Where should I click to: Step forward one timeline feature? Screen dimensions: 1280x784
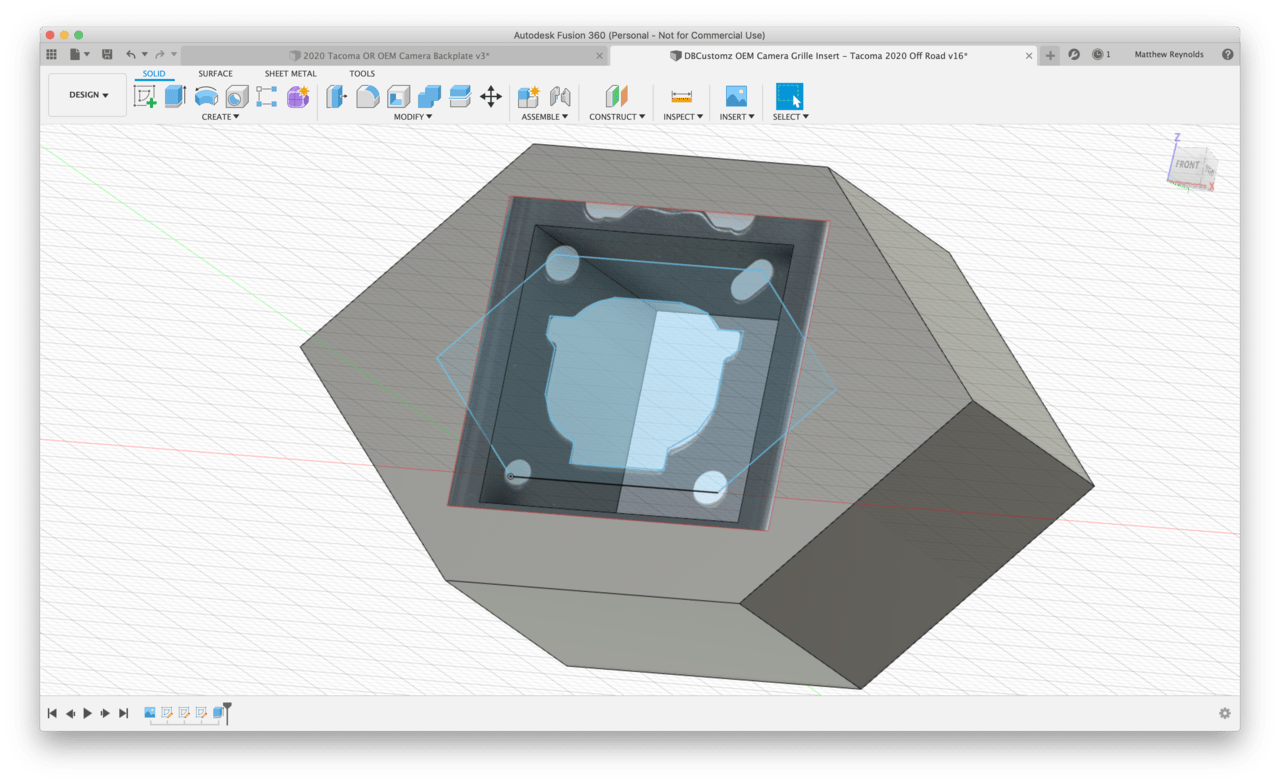[x=106, y=713]
